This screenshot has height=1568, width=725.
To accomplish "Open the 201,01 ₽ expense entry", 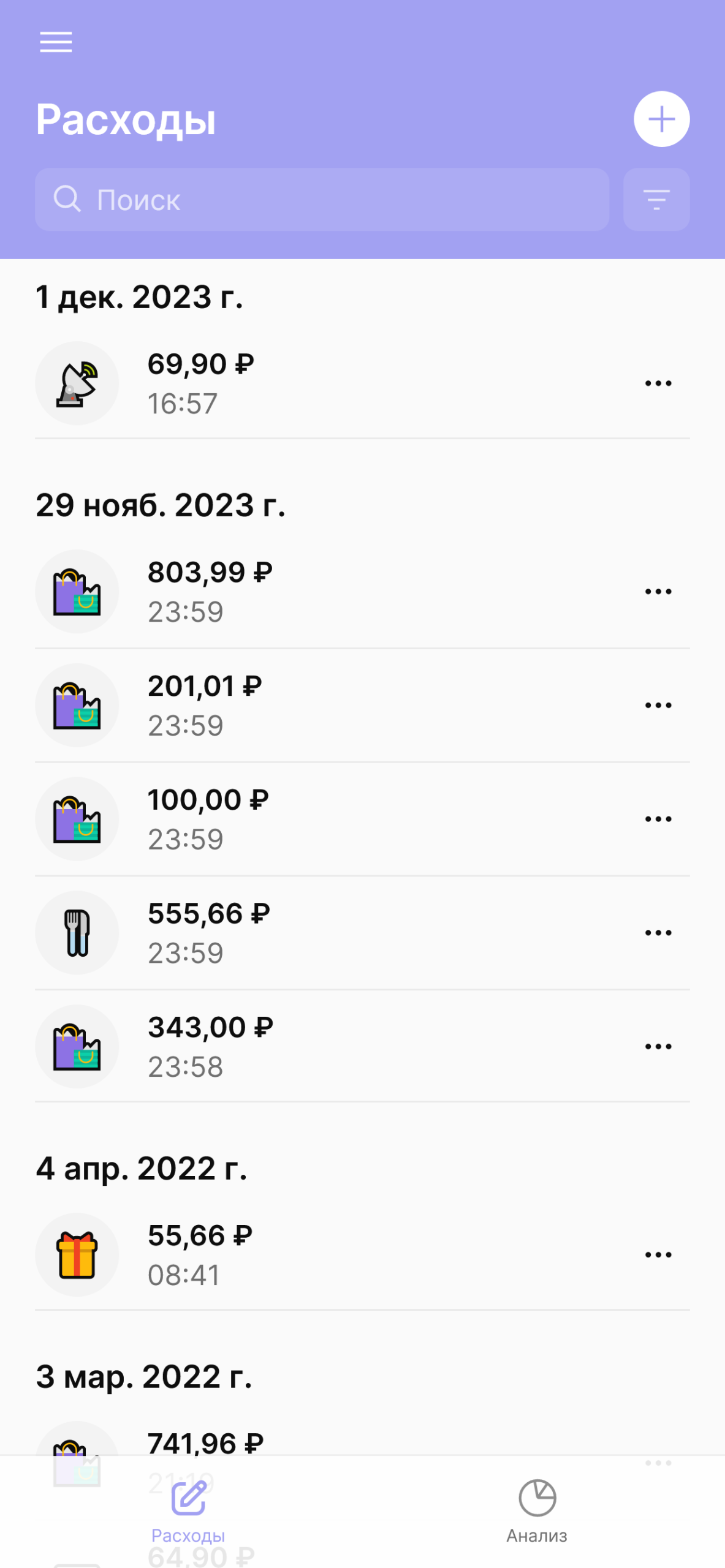I will 362,706.
